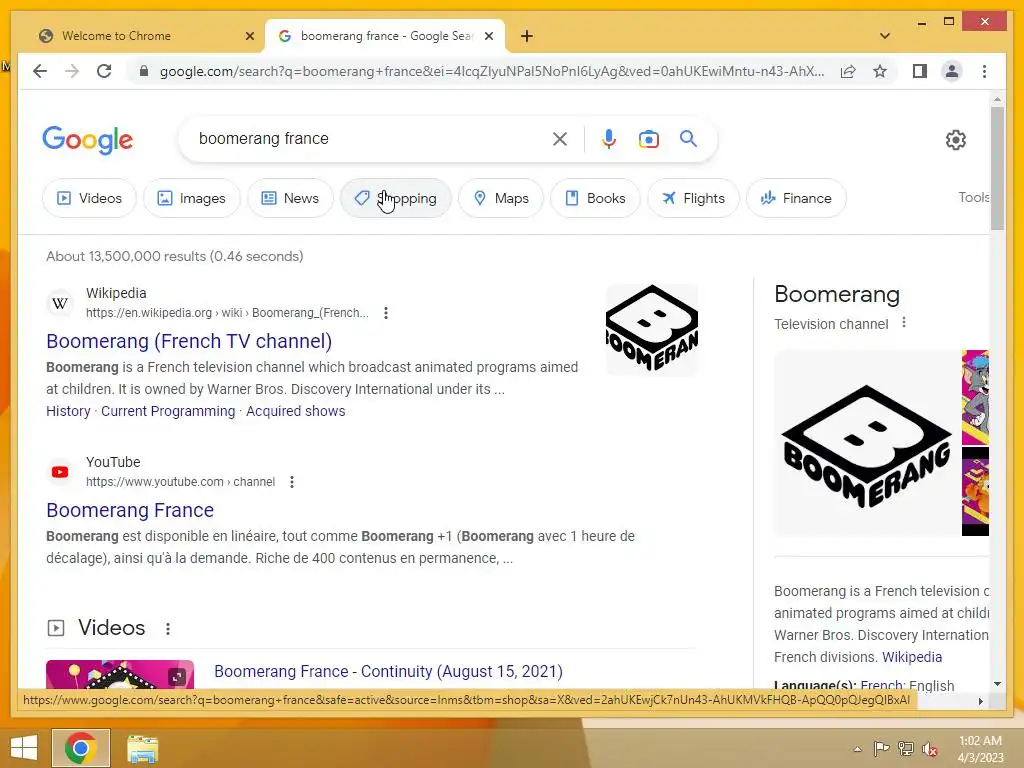
Task: Open Boomerang logo thumbnail beside Wikipedia result
Action: tap(652, 329)
